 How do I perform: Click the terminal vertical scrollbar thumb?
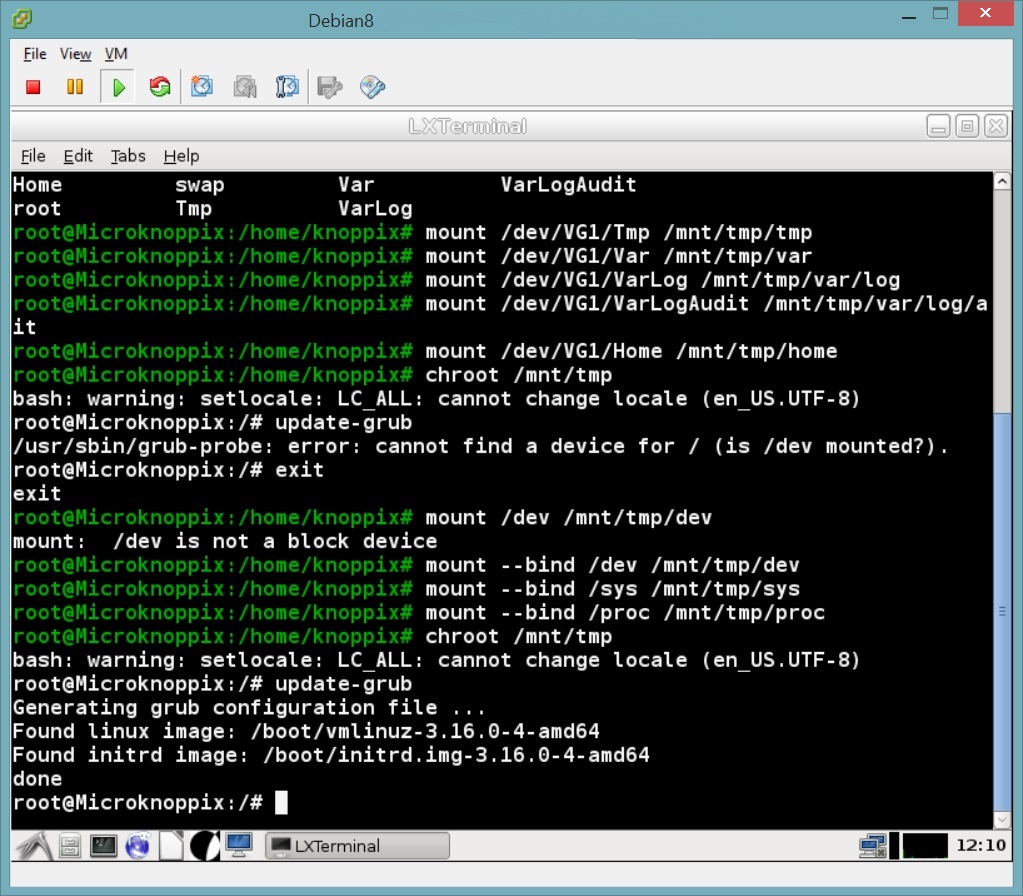point(1002,611)
